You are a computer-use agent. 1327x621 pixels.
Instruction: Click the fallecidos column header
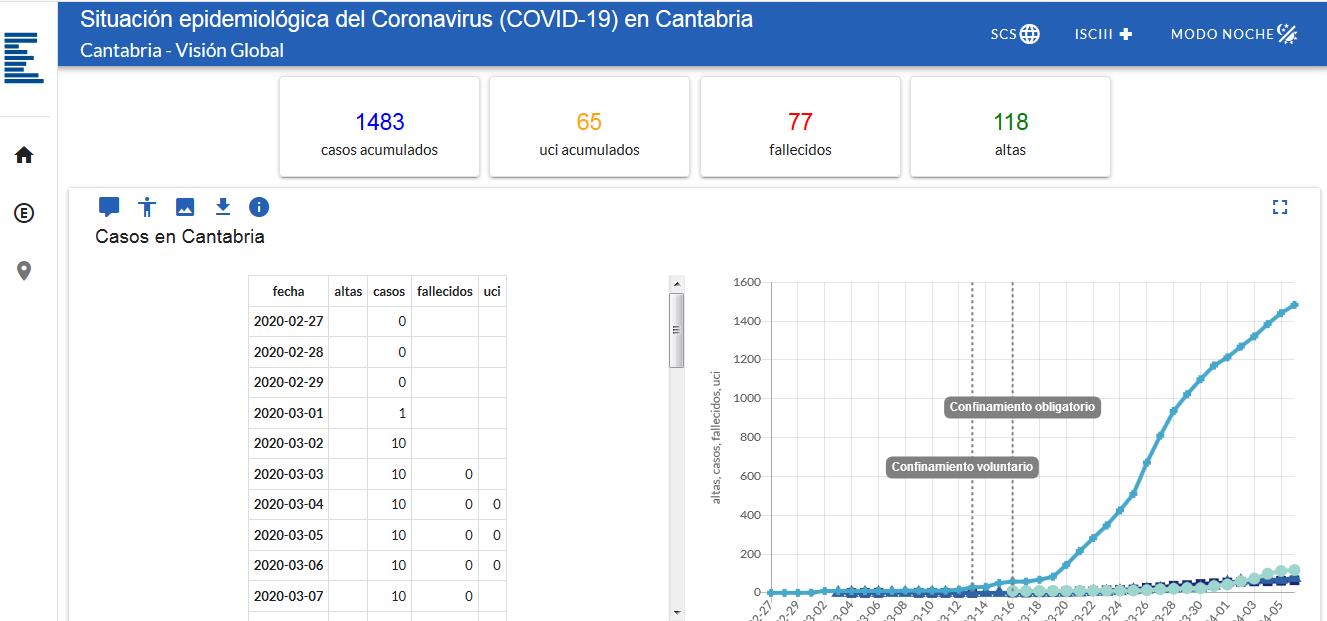point(445,291)
